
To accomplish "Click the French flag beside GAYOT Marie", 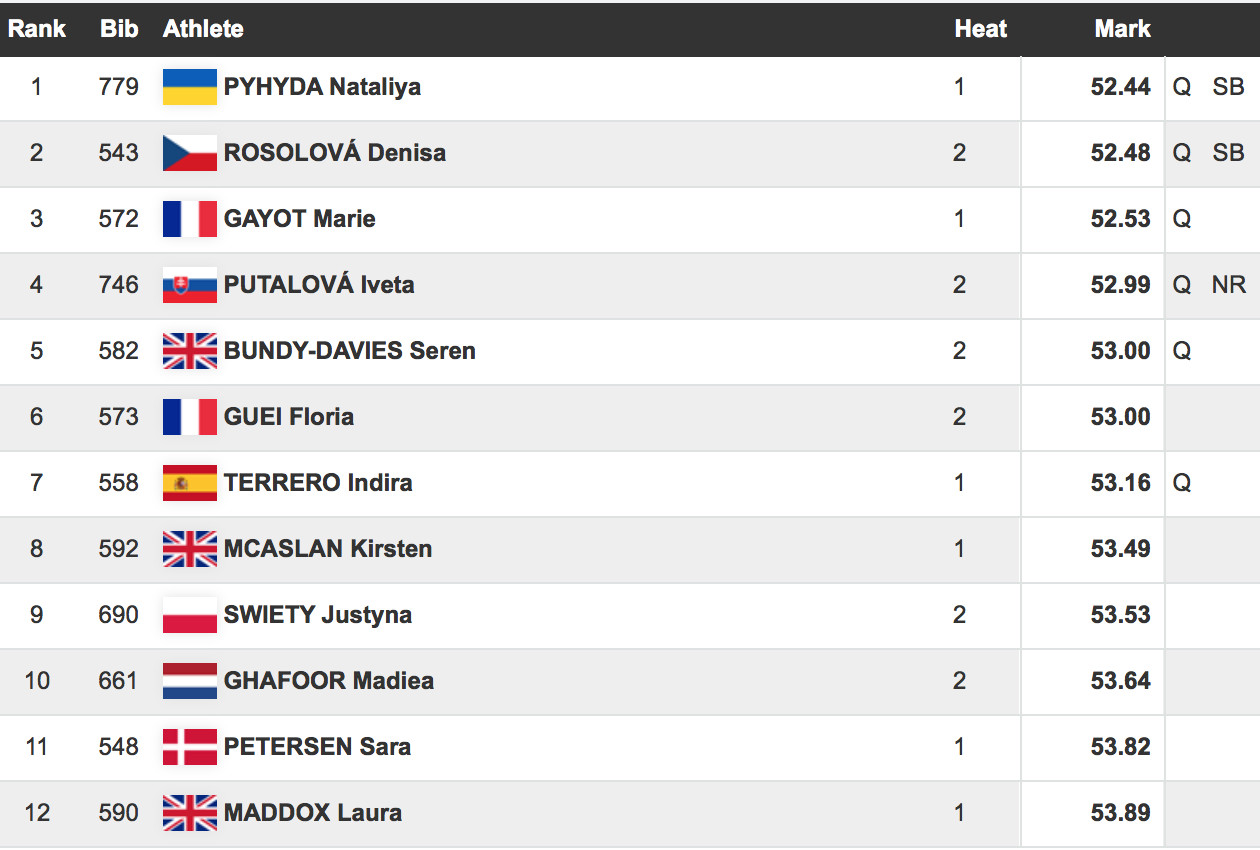I will pyautogui.click(x=190, y=219).
